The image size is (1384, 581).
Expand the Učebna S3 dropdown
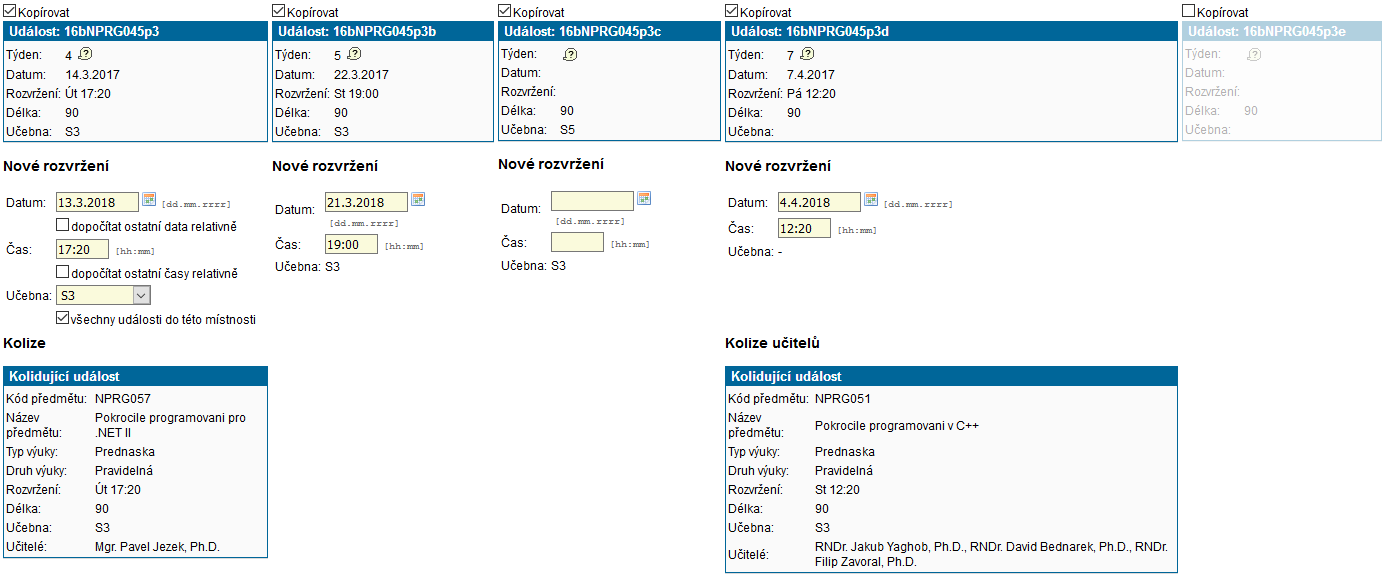pos(141,295)
